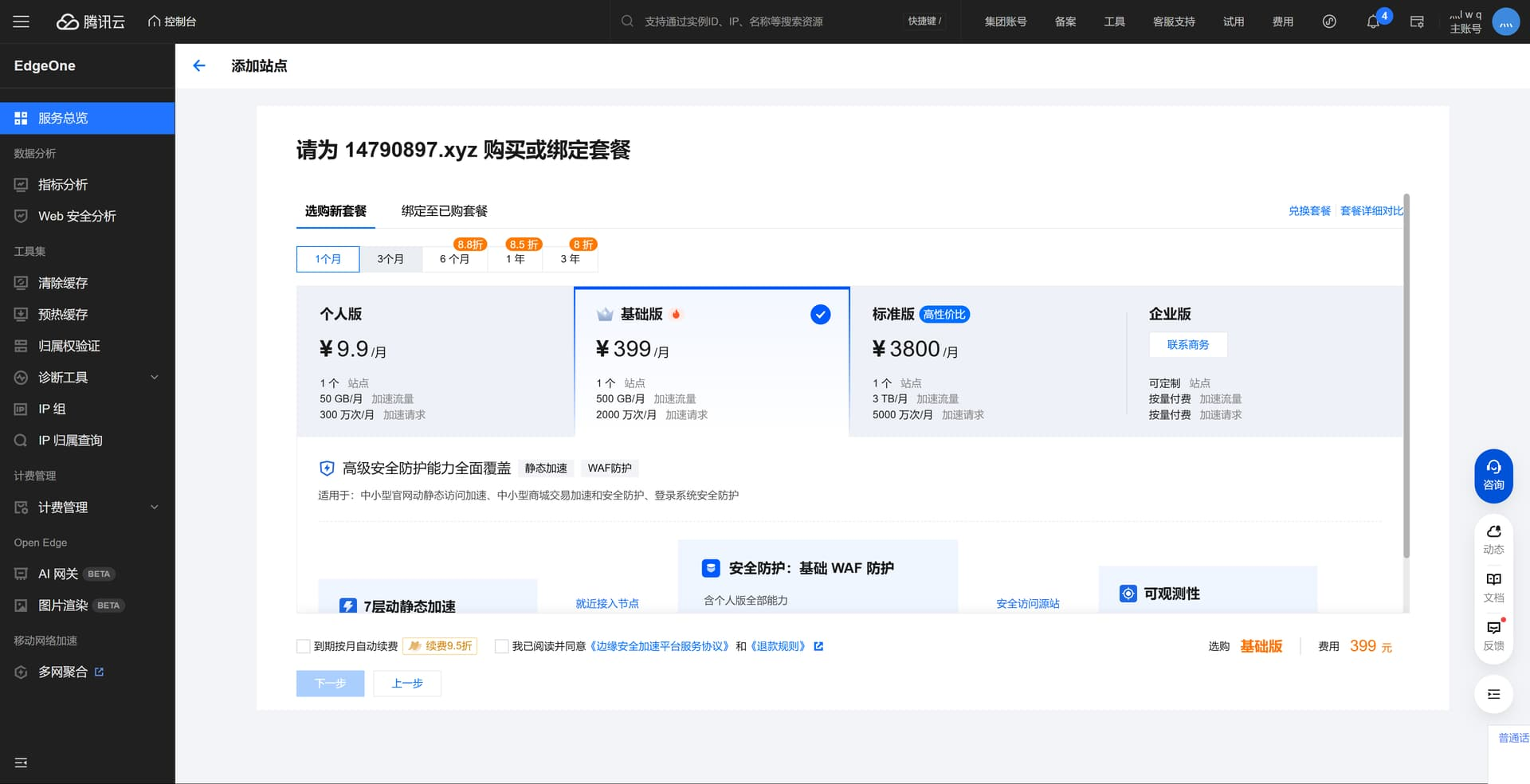Click the user avatar in top bar

click(1505, 22)
